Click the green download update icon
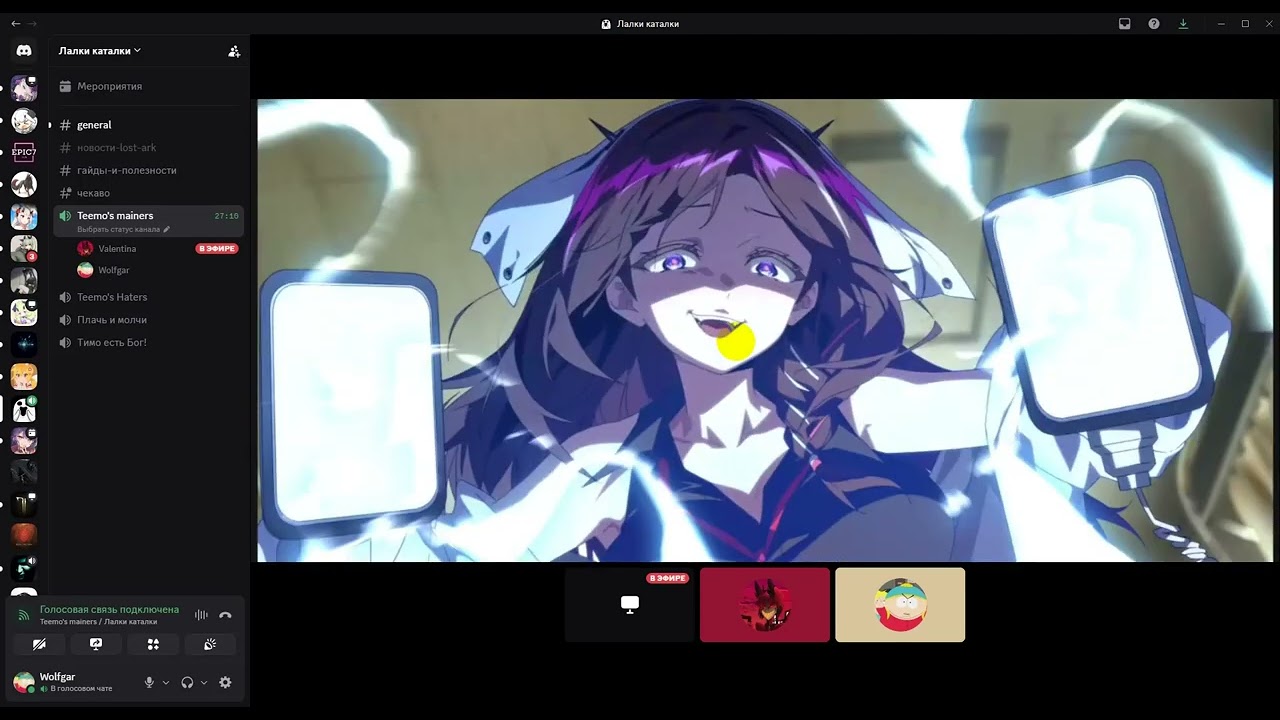 (1183, 24)
